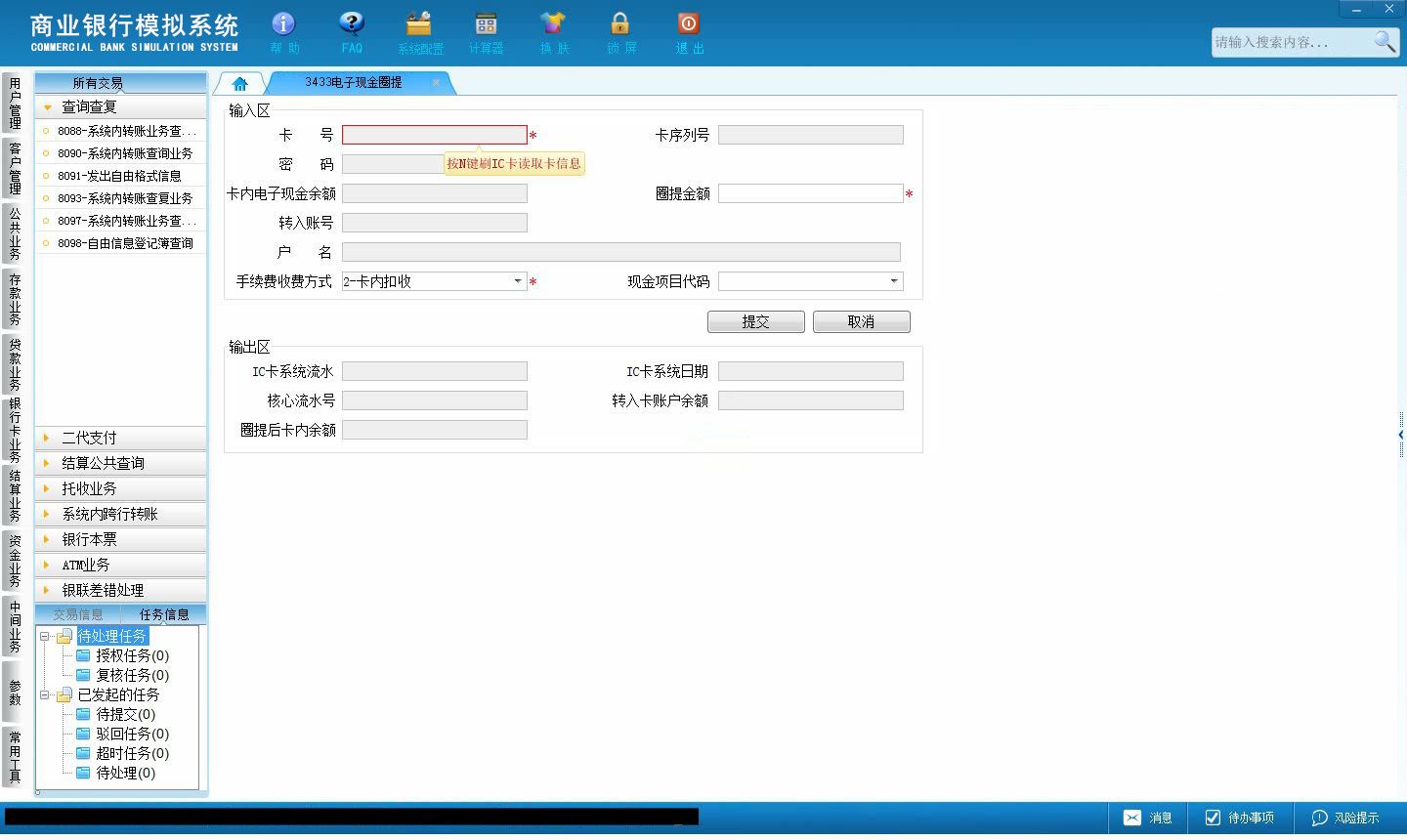Select folder icon of 待处理(0)

coord(83,773)
